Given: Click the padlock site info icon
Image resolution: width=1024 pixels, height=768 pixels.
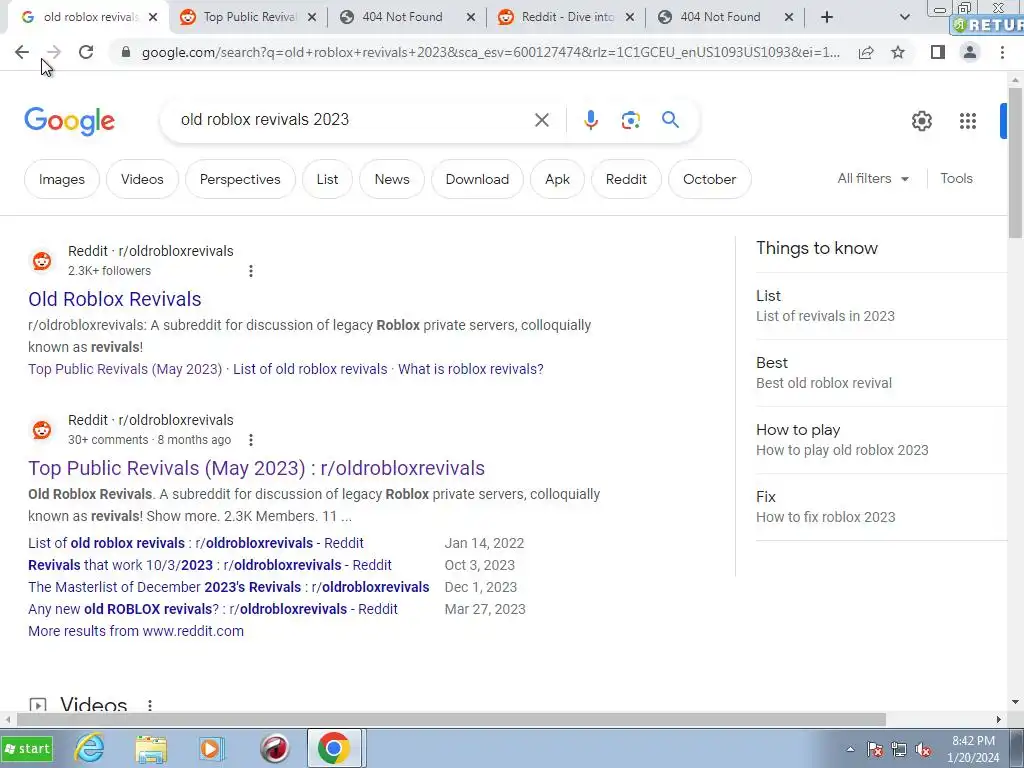Looking at the screenshot, I should point(126,52).
